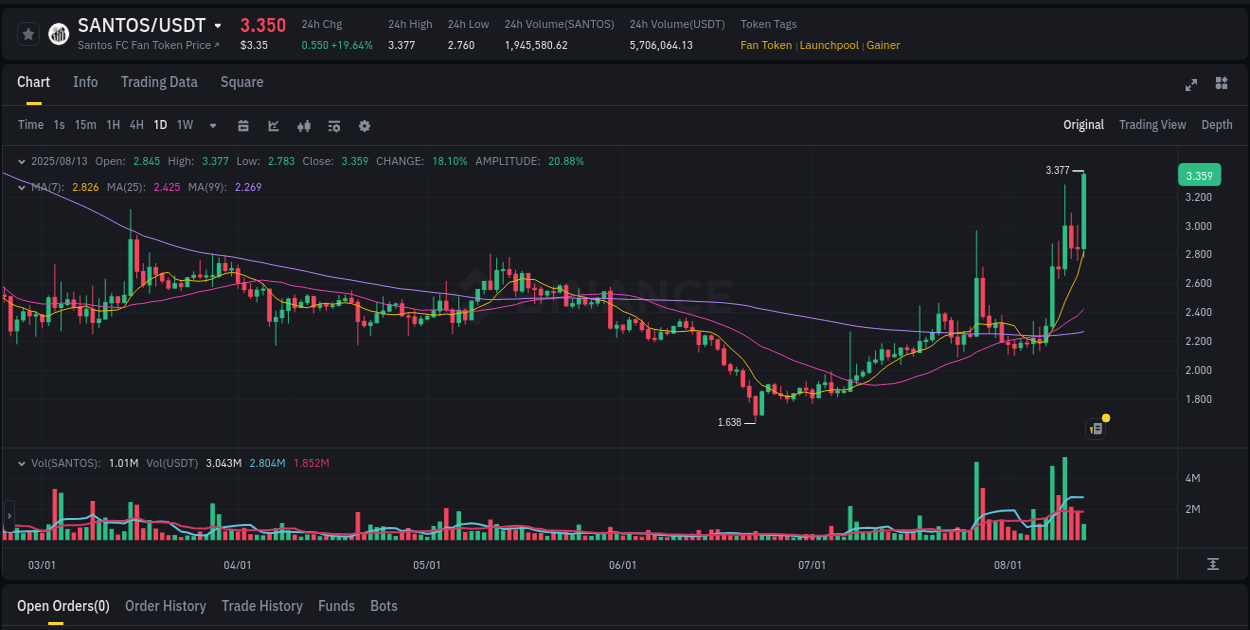Screen dimensions: 1250x630
Task: Open the news feed icon with yellow dot
Action: tap(1095, 428)
